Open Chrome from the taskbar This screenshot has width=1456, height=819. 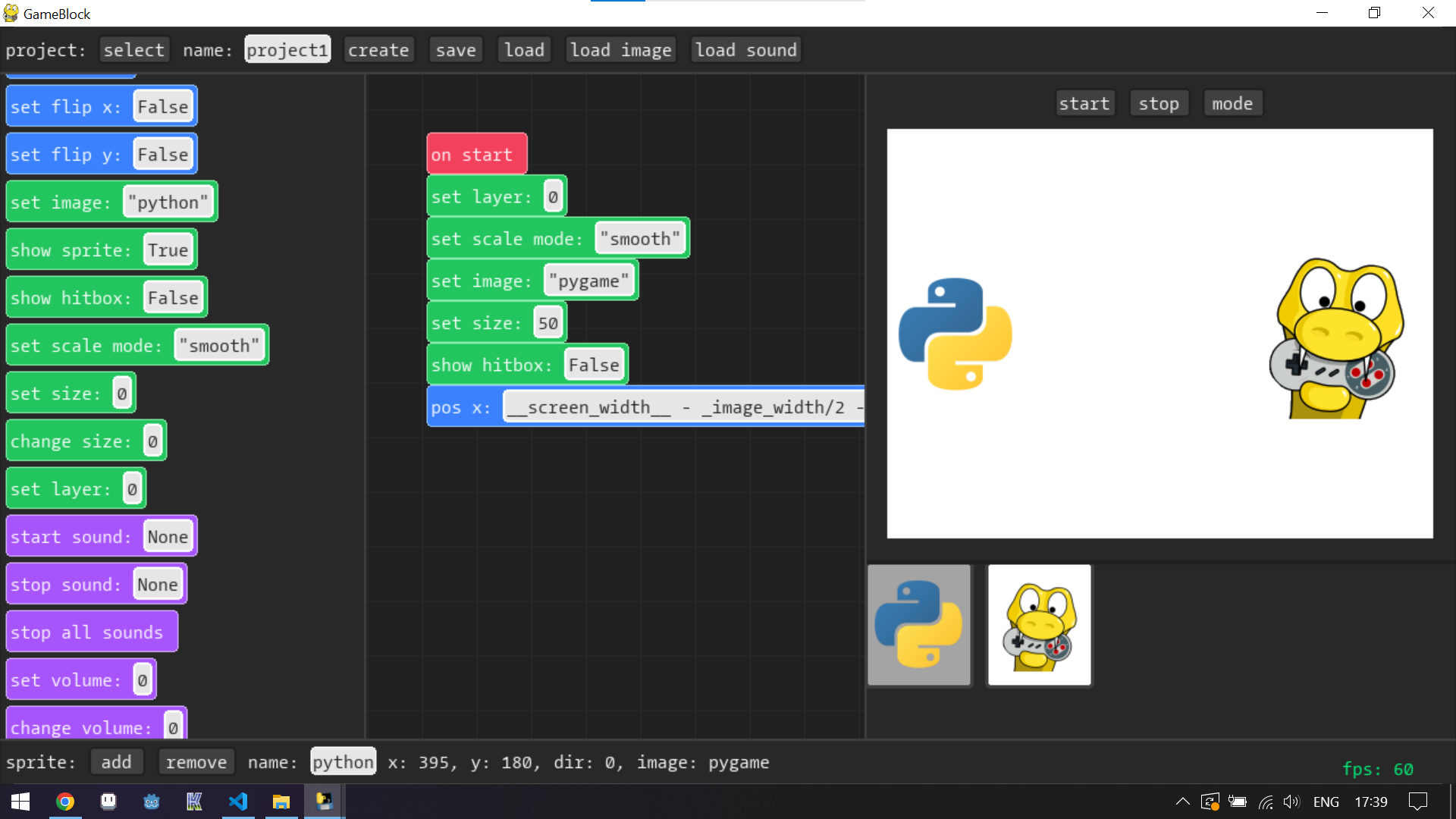(65, 802)
